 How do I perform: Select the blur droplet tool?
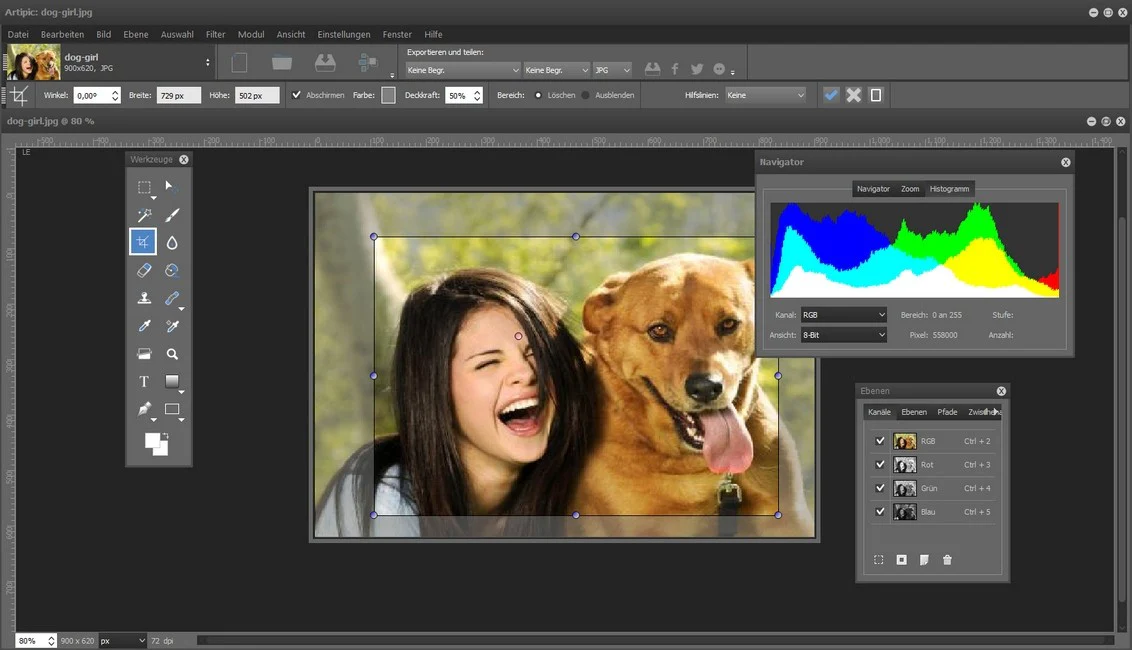click(x=172, y=243)
